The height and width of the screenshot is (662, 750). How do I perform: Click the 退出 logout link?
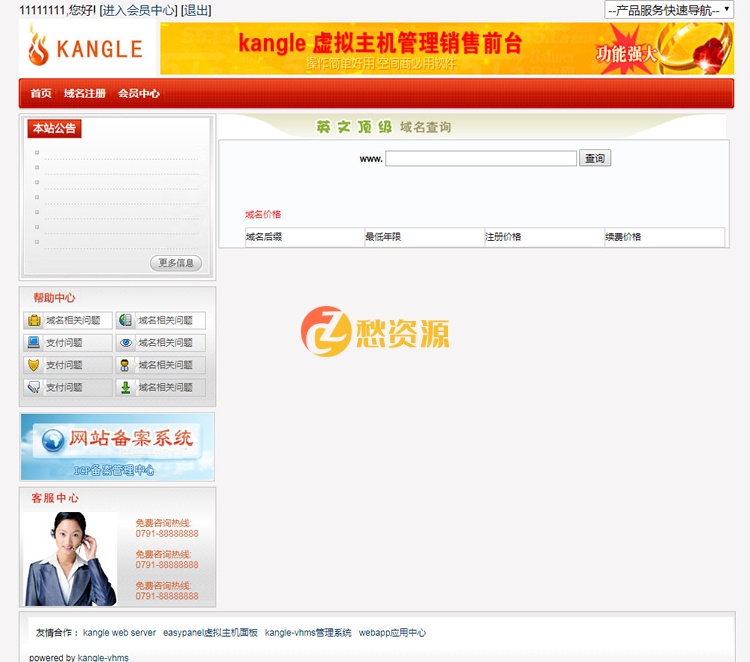196,10
